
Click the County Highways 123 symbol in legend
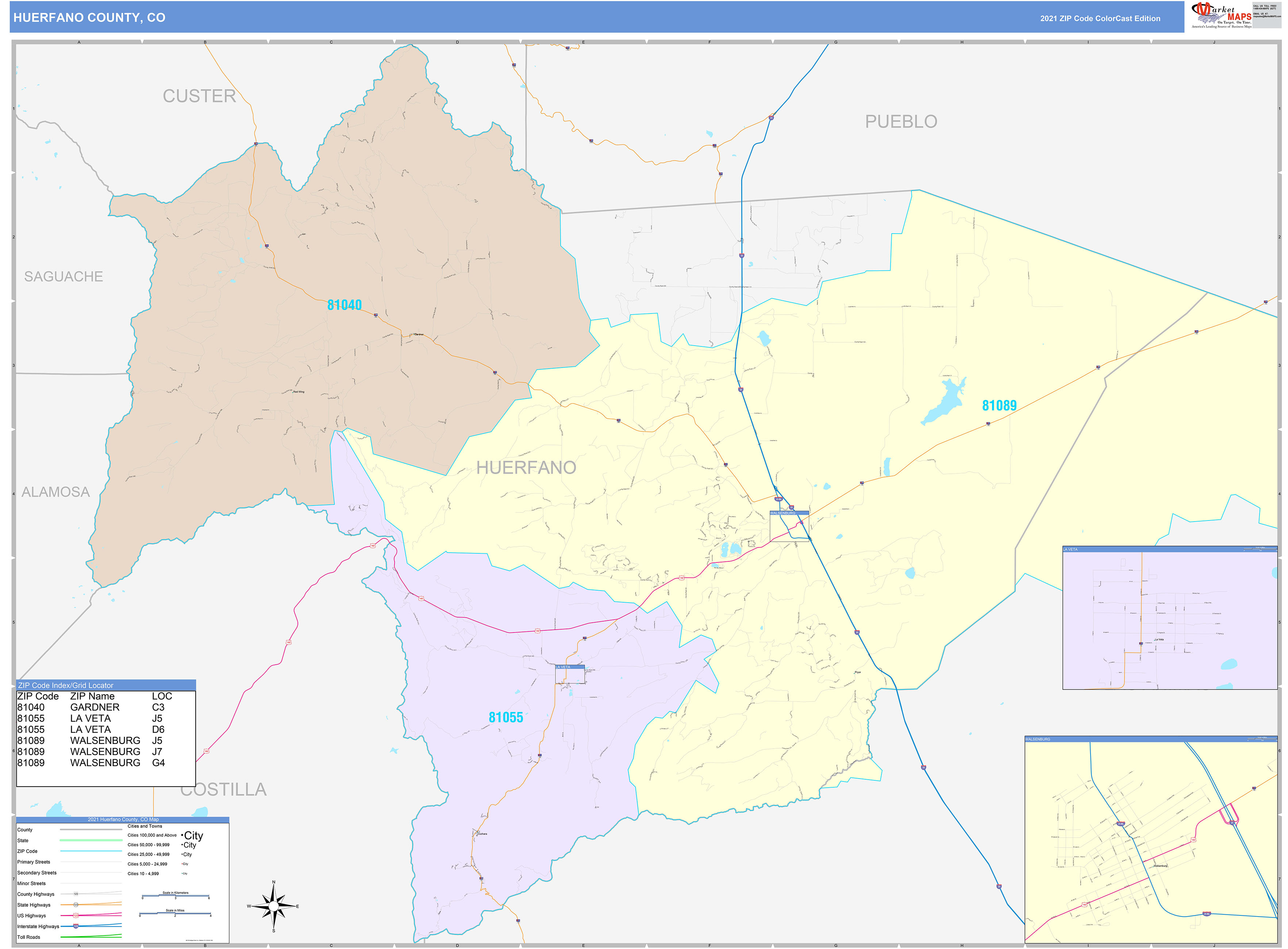(x=76, y=894)
